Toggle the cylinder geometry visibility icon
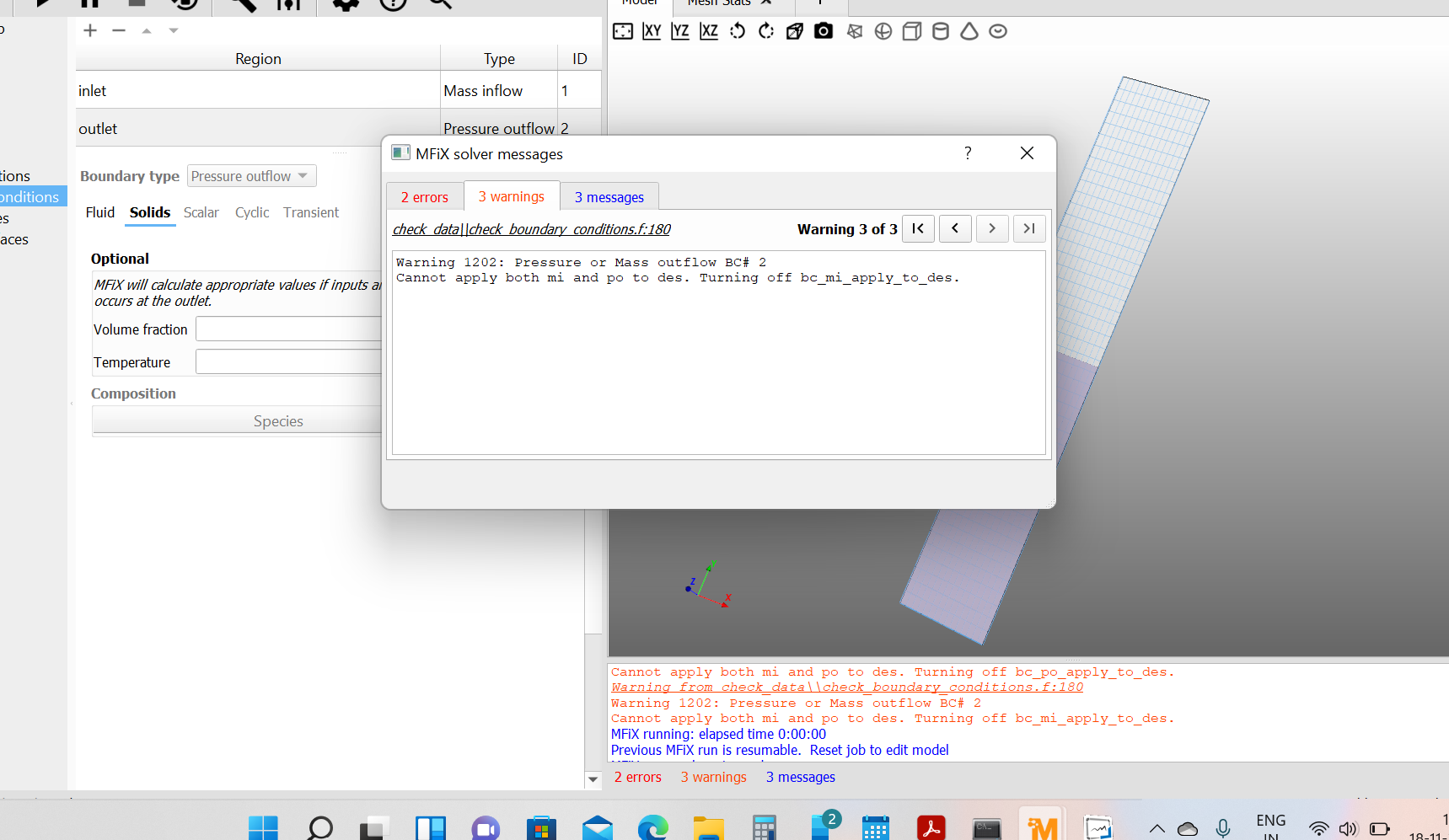 click(941, 31)
